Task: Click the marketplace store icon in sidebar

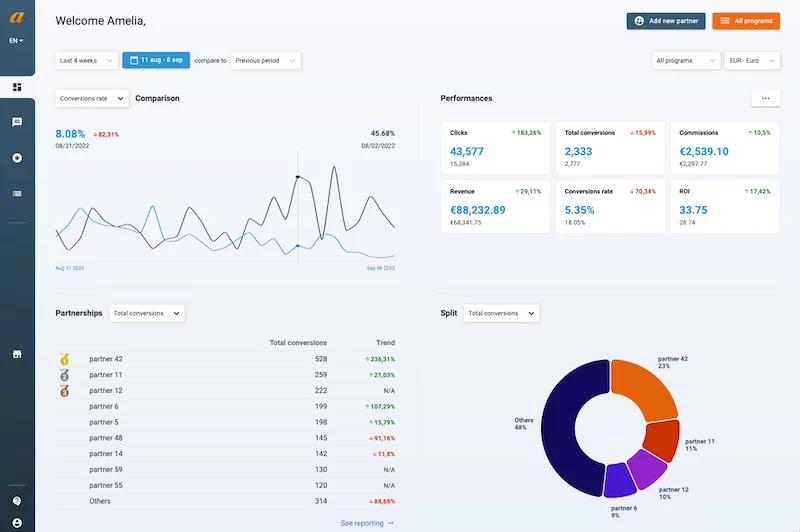Action: pos(17,354)
